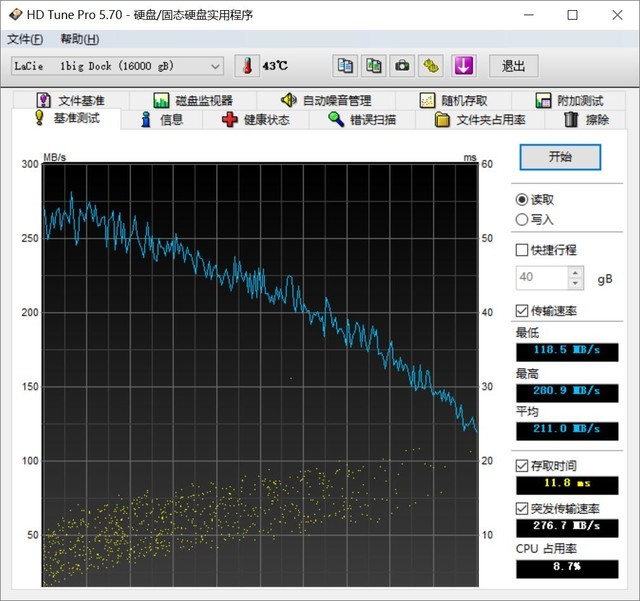Toggle the 突发传输速率 burst rate checkbox
This screenshot has width=640, height=601.
pyautogui.click(x=522, y=508)
